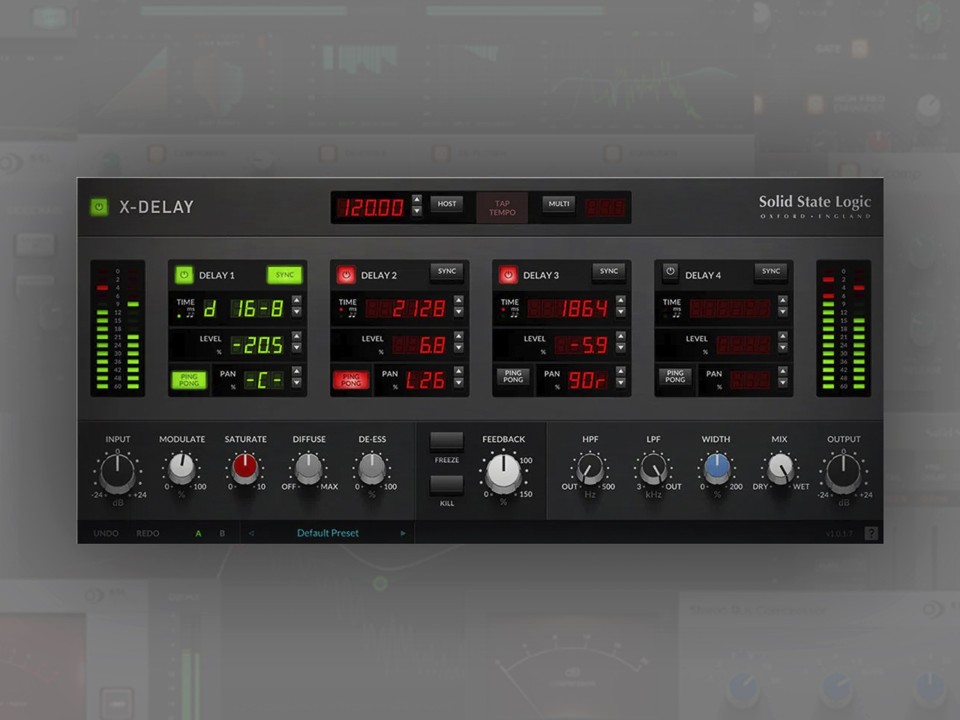
Task: Click the HPF knob
Action: [x=590, y=468]
